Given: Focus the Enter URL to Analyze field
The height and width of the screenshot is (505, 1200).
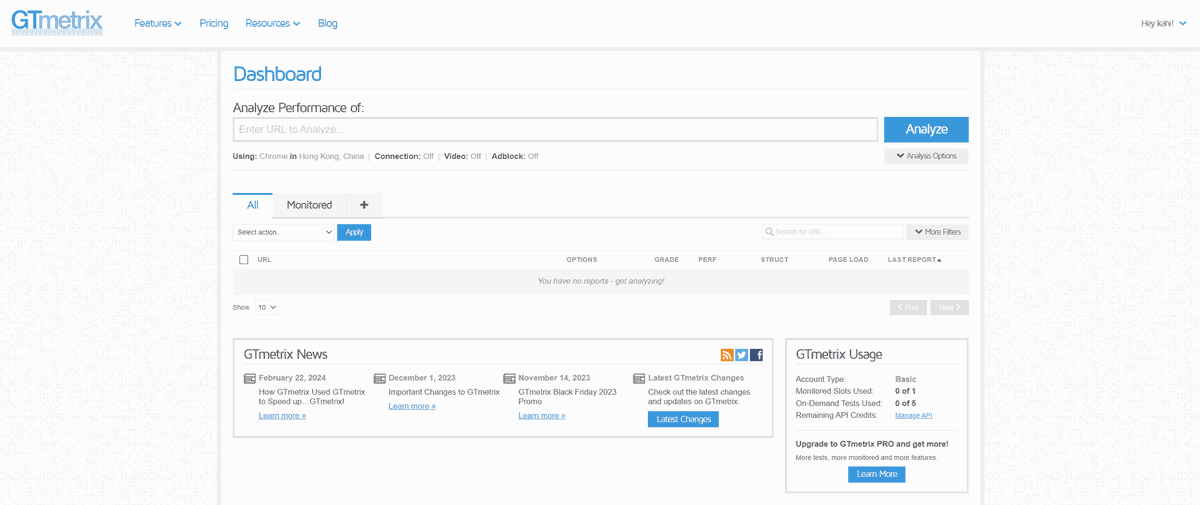Looking at the screenshot, I should pyautogui.click(x=556, y=129).
